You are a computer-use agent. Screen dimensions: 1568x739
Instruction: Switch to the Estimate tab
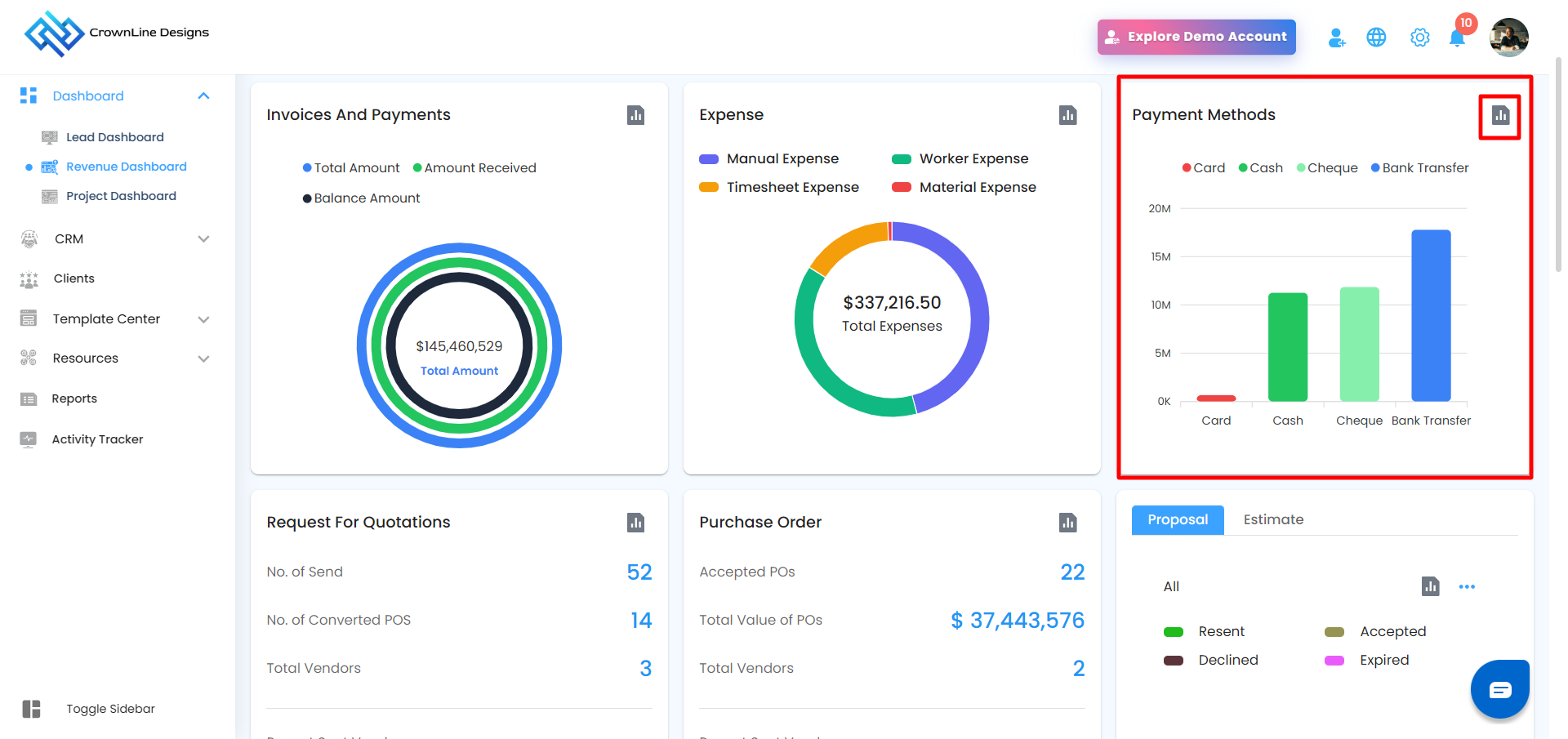click(x=1272, y=520)
